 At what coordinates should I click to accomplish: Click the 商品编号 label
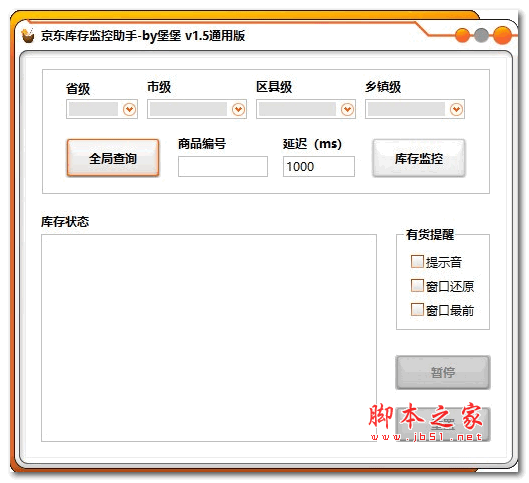click(x=202, y=144)
